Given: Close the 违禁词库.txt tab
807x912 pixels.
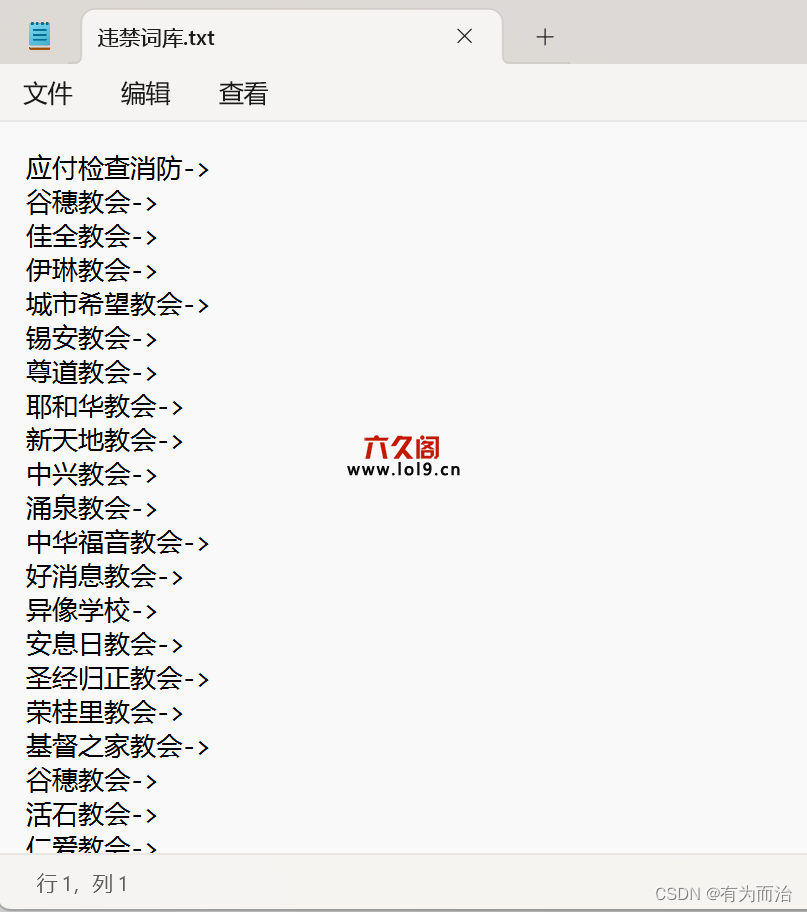Looking at the screenshot, I should coord(464,37).
